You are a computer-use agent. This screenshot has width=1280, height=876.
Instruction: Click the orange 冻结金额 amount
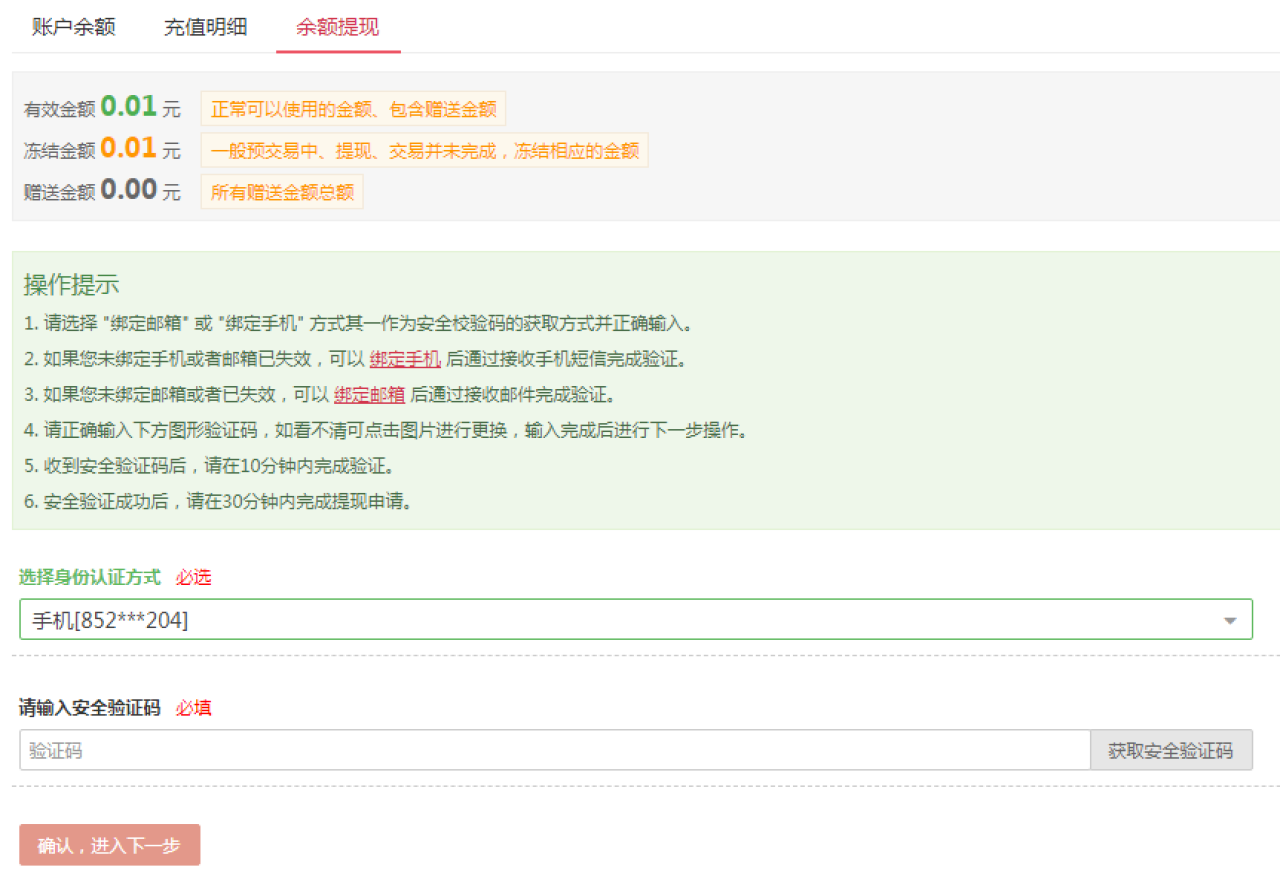[131, 148]
